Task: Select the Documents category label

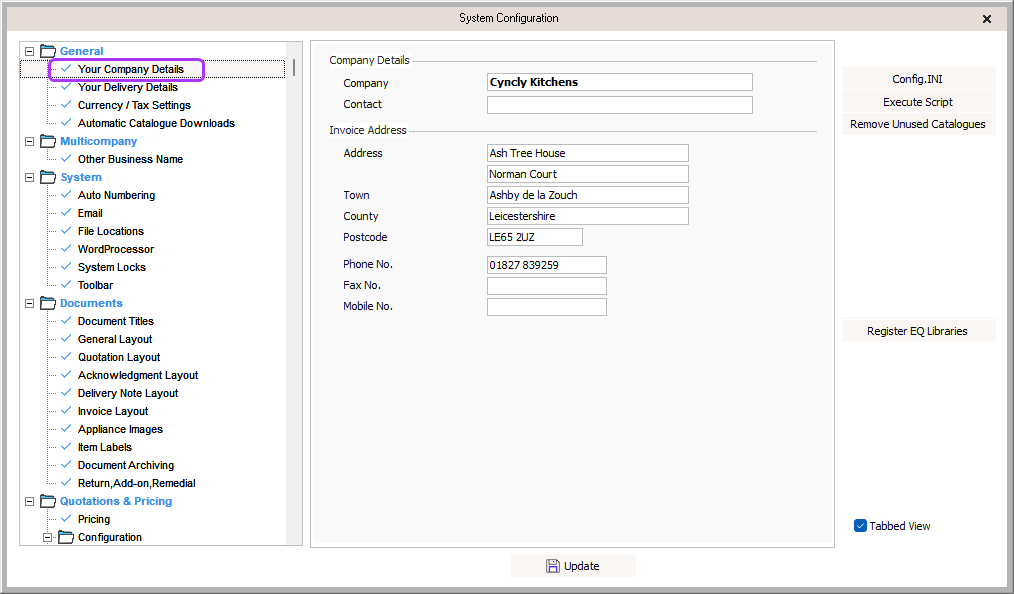Action: point(91,303)
